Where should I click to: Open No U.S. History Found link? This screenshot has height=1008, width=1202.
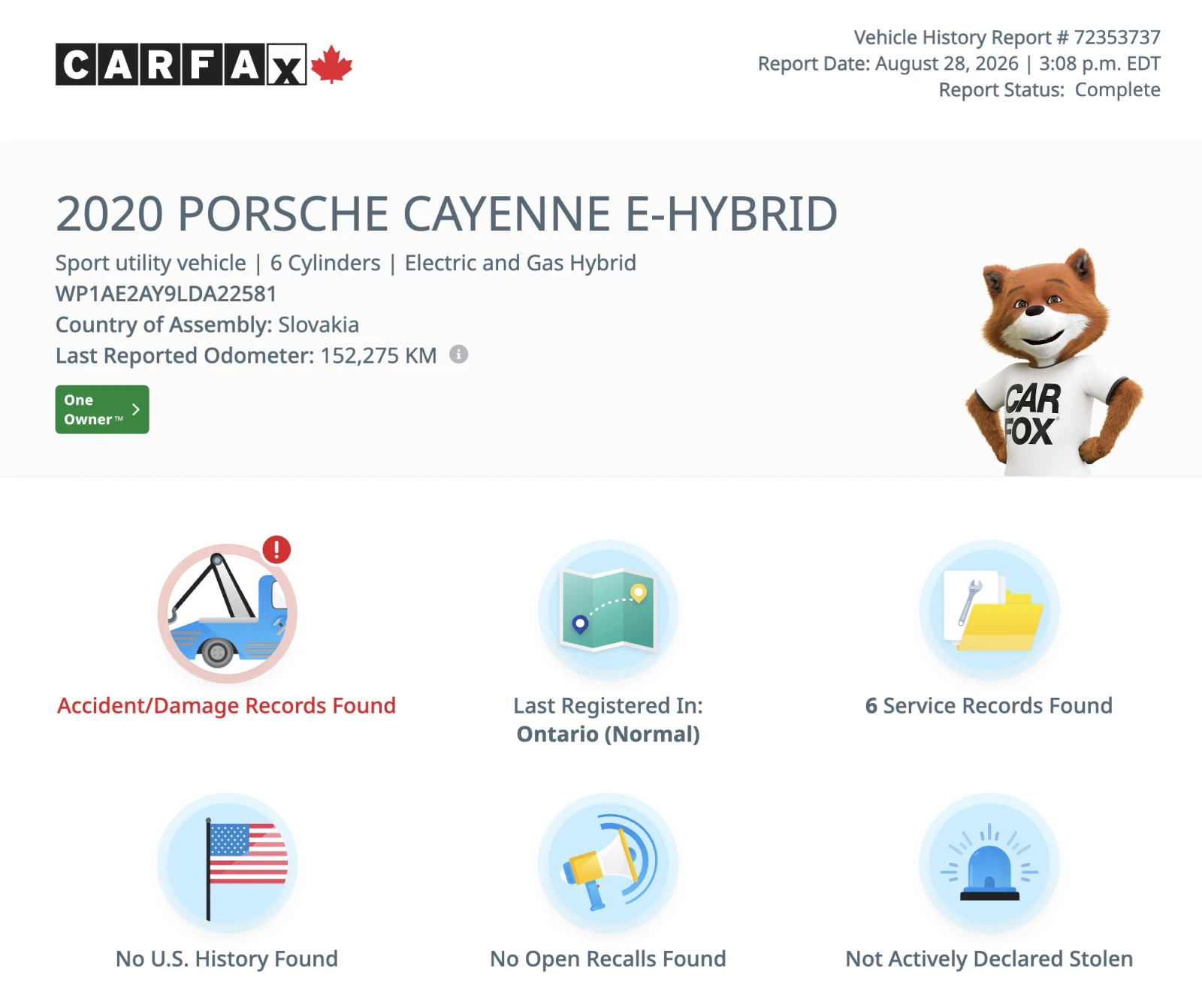point(227,959)
